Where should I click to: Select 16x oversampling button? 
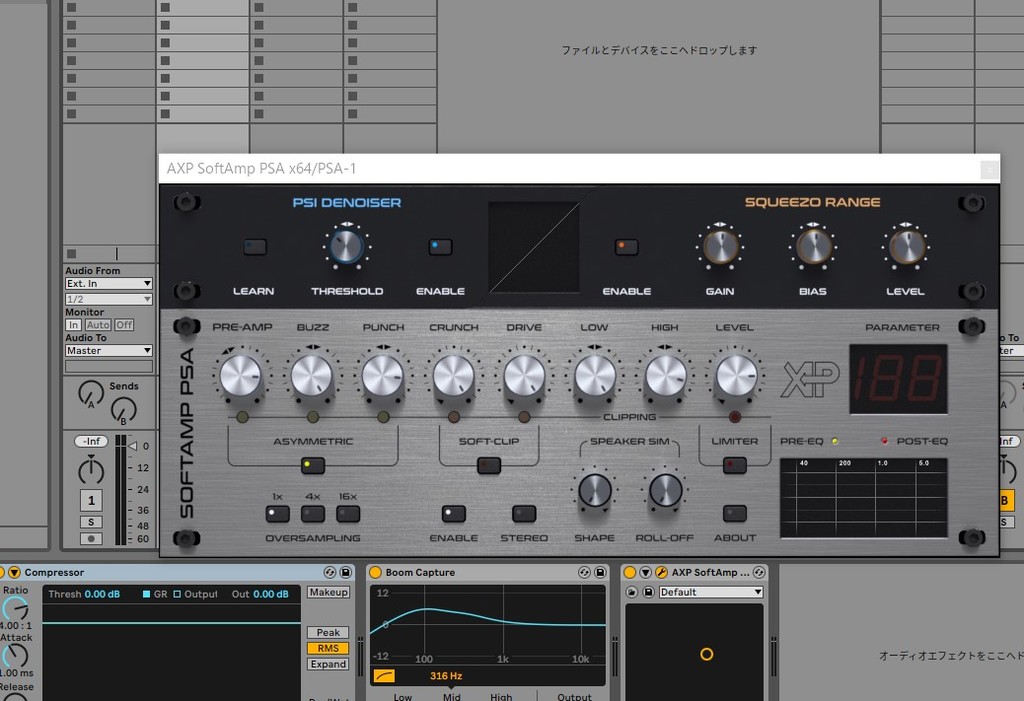348,514
